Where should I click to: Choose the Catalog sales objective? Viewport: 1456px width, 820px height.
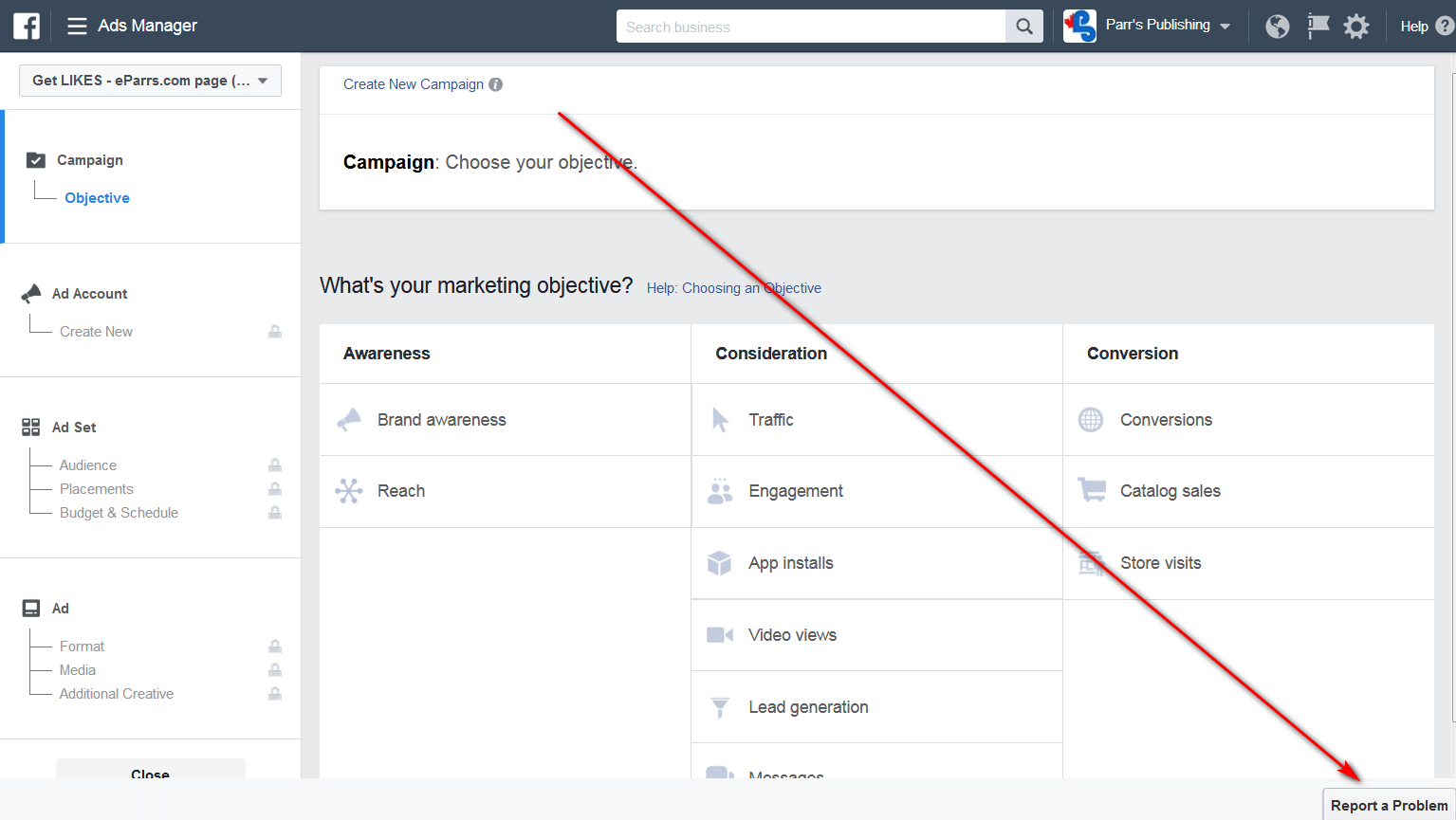[x=1248, y=491]
